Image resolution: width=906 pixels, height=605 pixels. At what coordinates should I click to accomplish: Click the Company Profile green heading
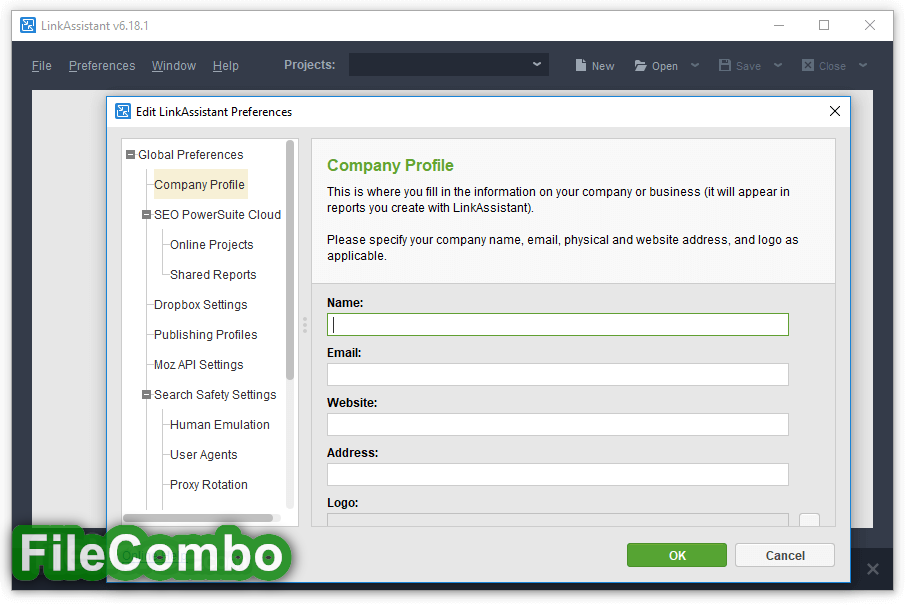tap(390, 165)
